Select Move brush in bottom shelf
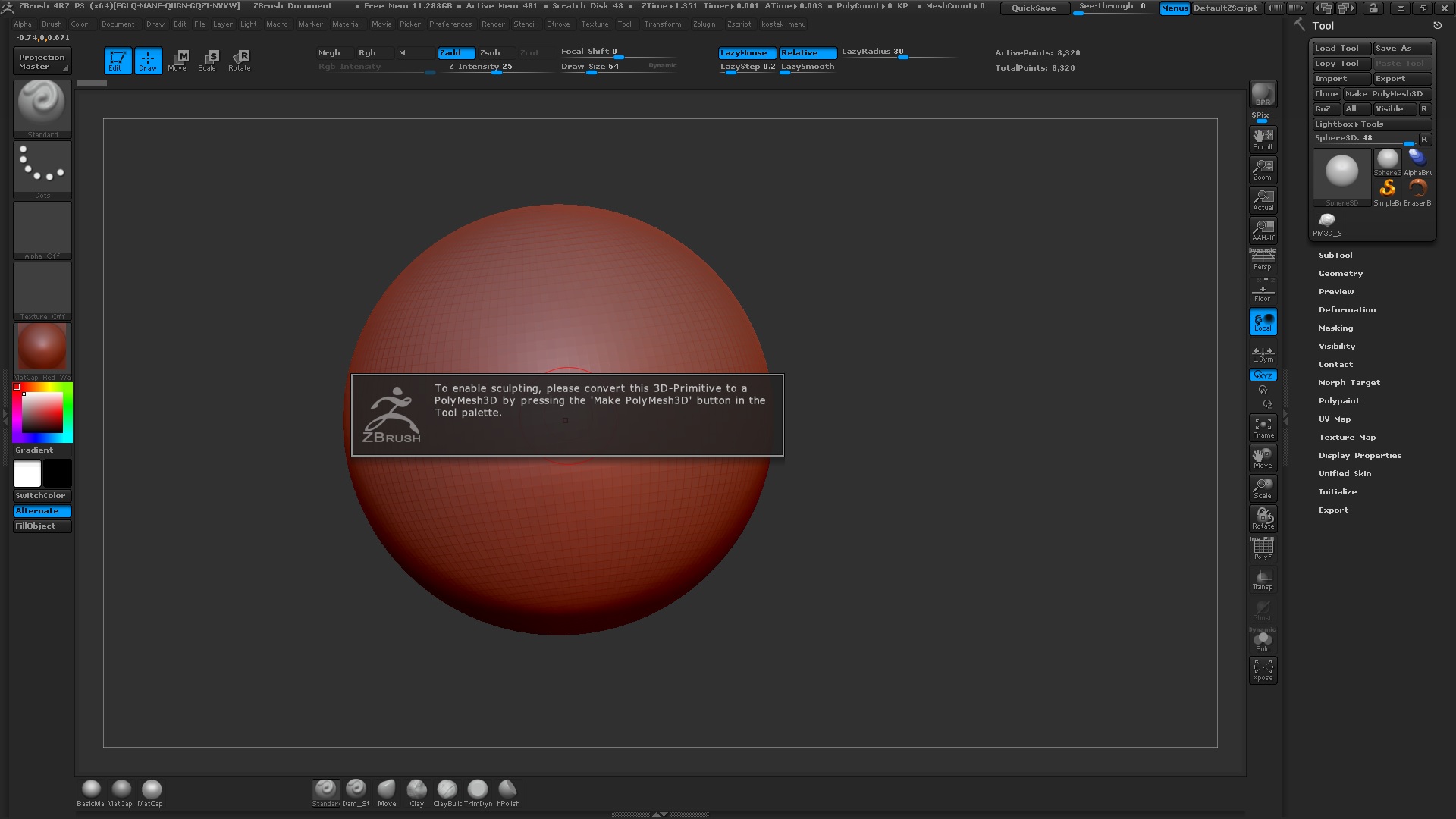 (x=387, y=793)
